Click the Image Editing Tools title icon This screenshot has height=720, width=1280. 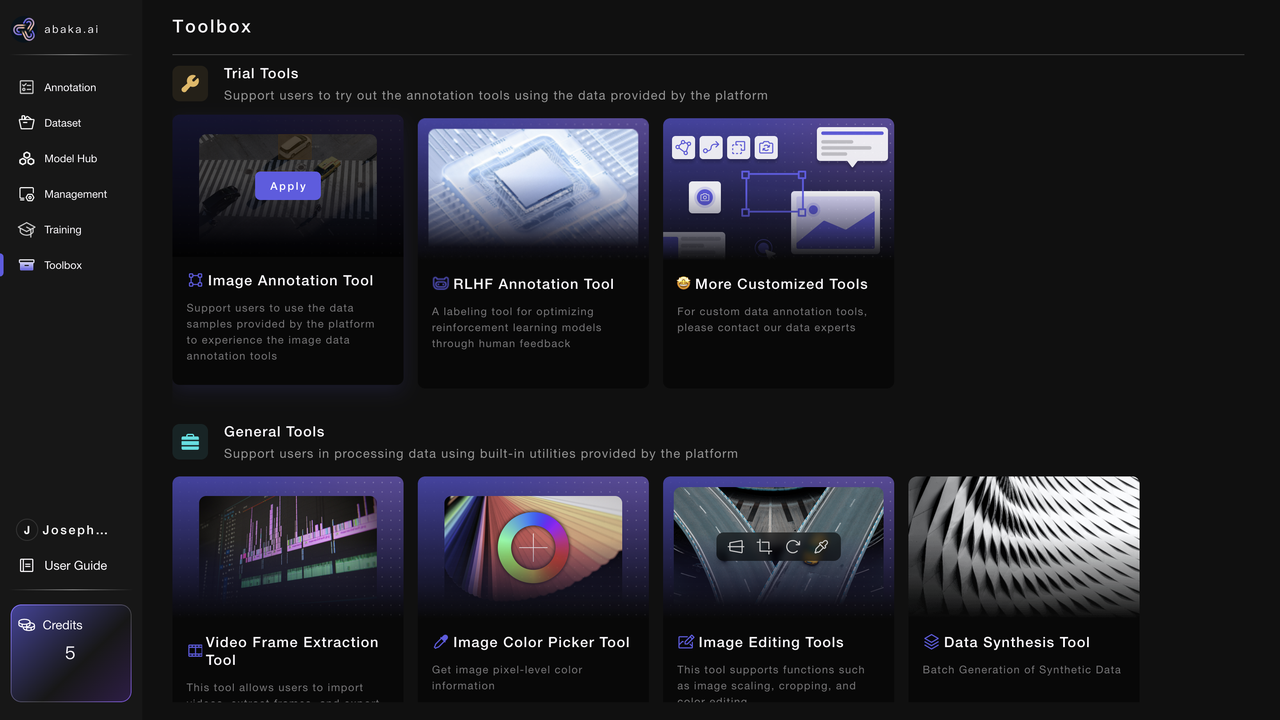(x=685, y=642)
